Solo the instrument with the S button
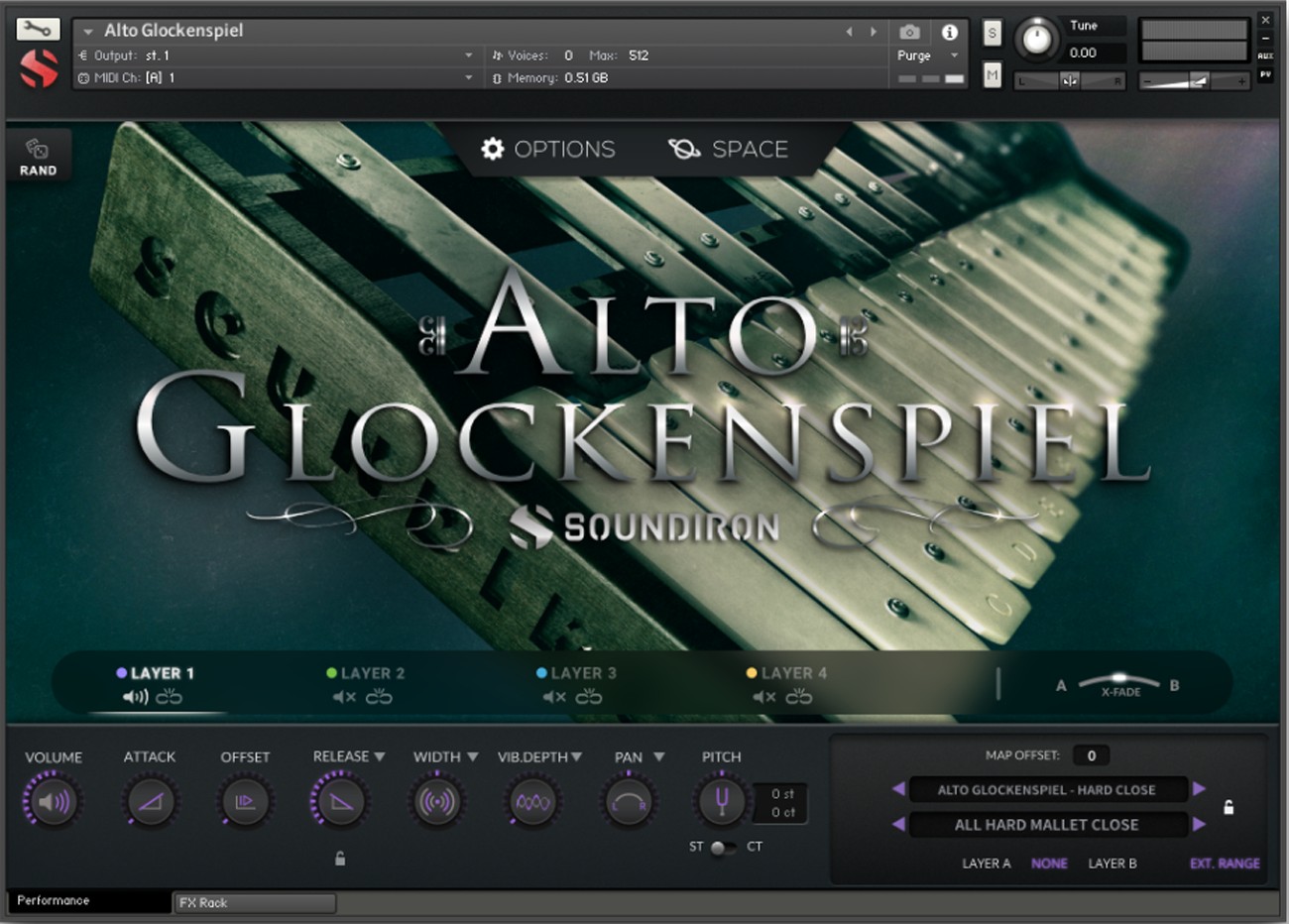The height and width of the screenshot is (924, 1289). click(992, 33)
